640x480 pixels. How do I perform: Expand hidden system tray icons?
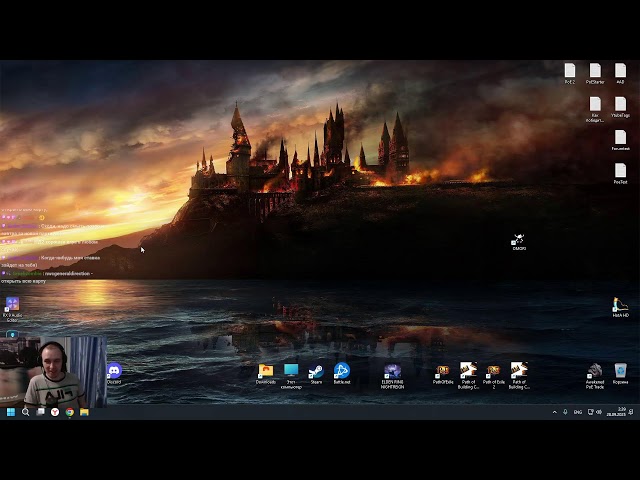click(554, 412)
